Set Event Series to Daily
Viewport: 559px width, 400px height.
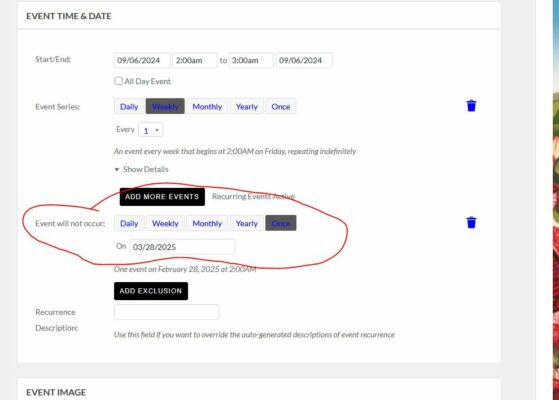click(129, 107)
